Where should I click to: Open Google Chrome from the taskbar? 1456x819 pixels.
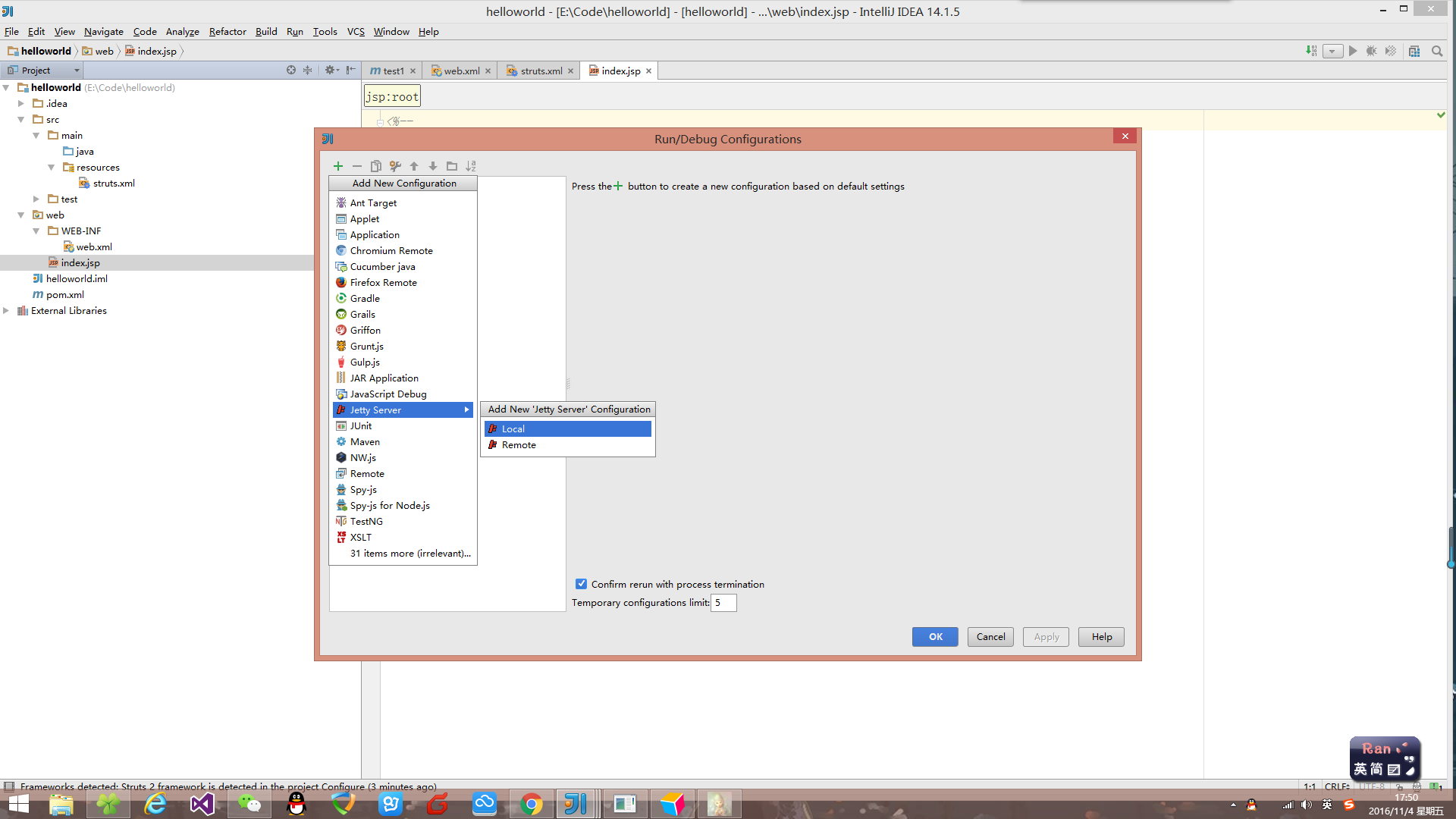click(532, 804)
